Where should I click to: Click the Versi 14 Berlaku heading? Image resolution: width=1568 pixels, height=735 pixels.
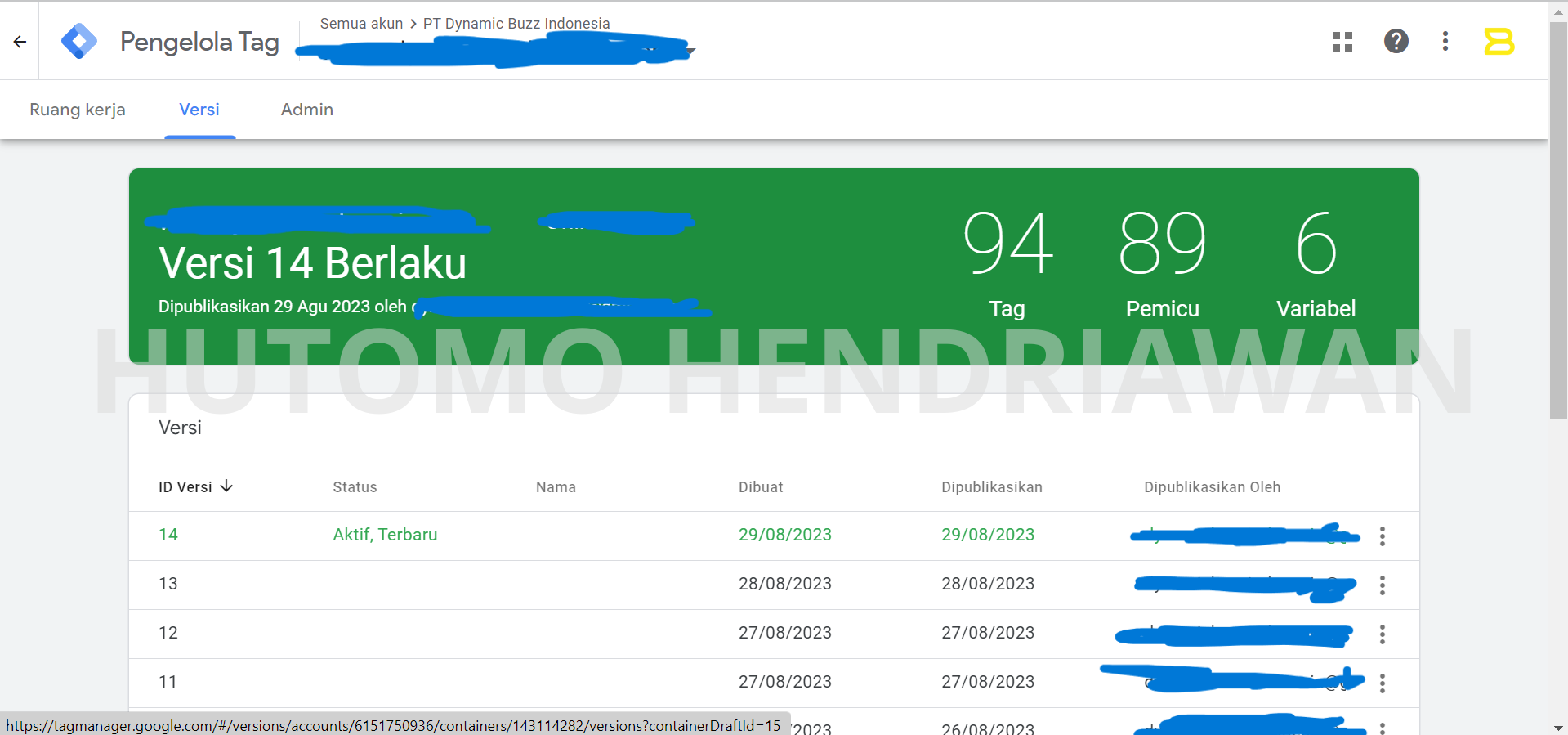[x=312, y=263]
